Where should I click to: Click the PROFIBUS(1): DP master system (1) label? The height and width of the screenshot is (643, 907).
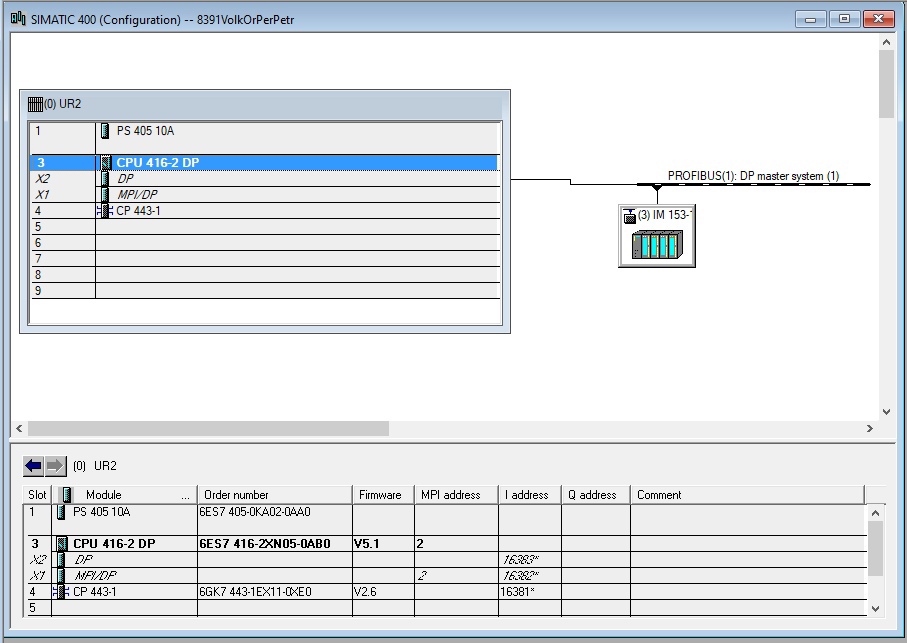pyautogui.click(x=753, y=176)
